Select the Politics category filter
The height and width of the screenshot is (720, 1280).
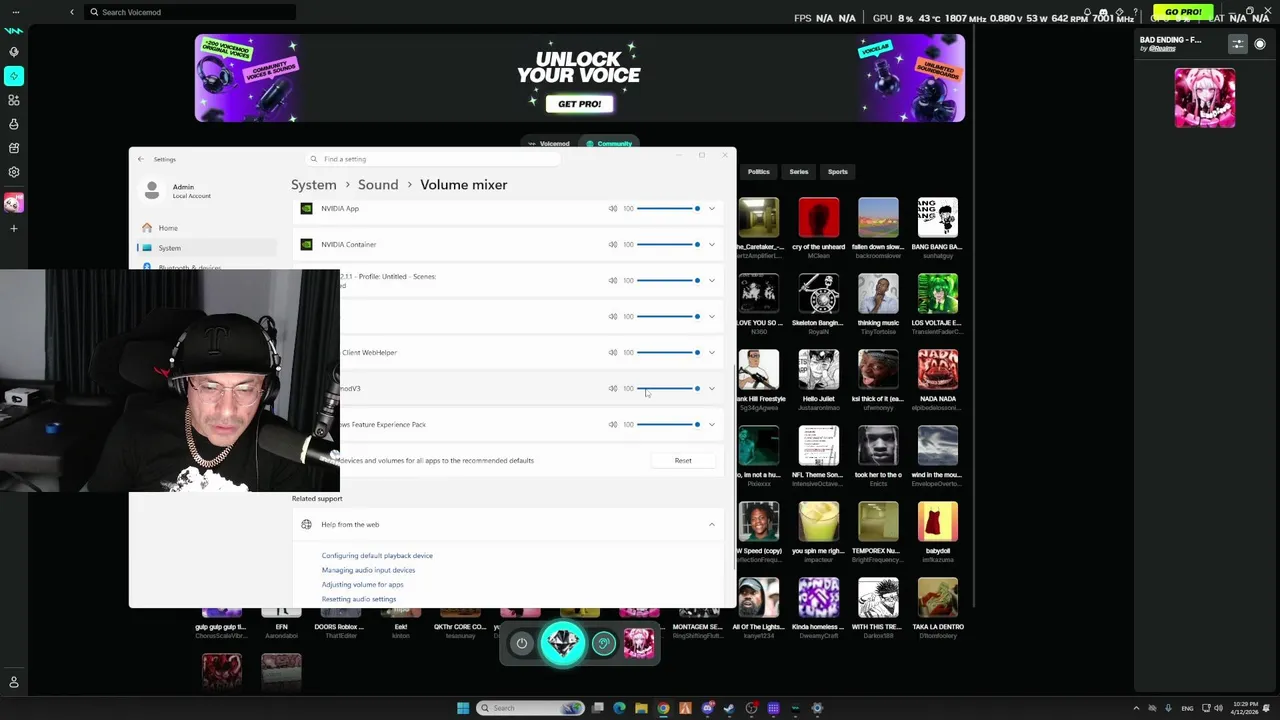point(759,172)
